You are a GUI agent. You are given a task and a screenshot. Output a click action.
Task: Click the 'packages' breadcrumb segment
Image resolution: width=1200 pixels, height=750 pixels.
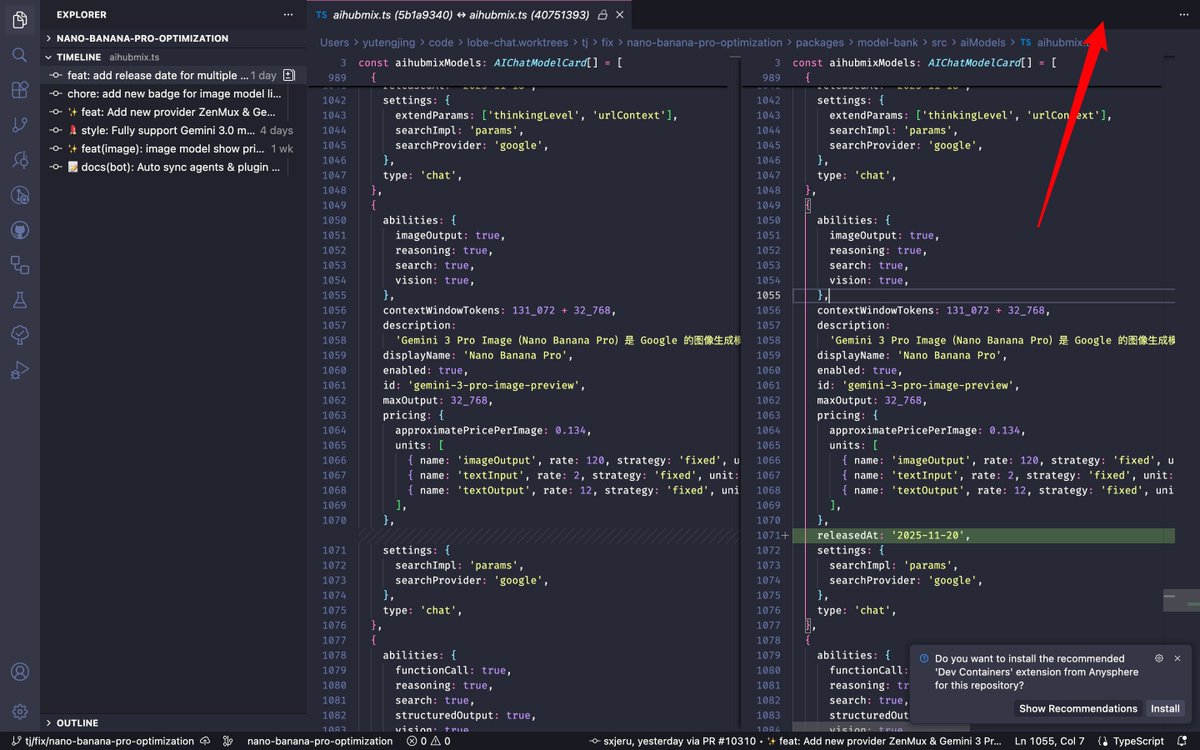[819, 43]
